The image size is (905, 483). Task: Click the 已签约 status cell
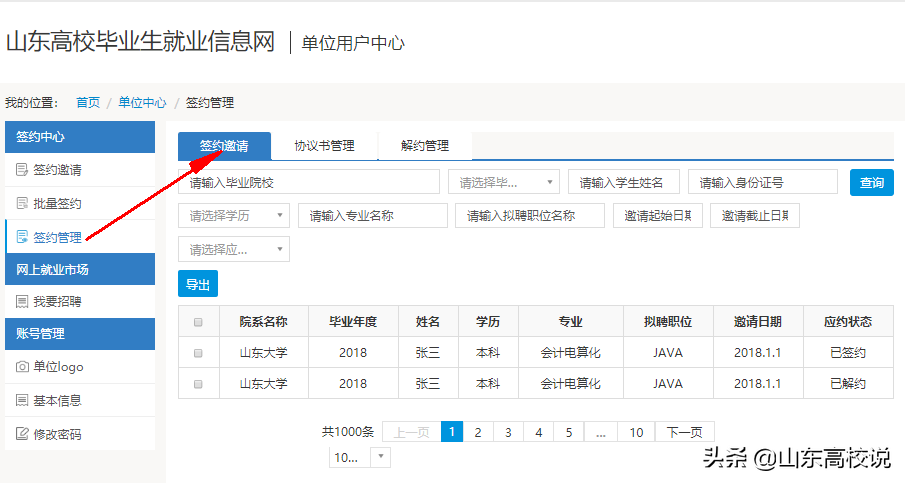click(x=848, y=353)
